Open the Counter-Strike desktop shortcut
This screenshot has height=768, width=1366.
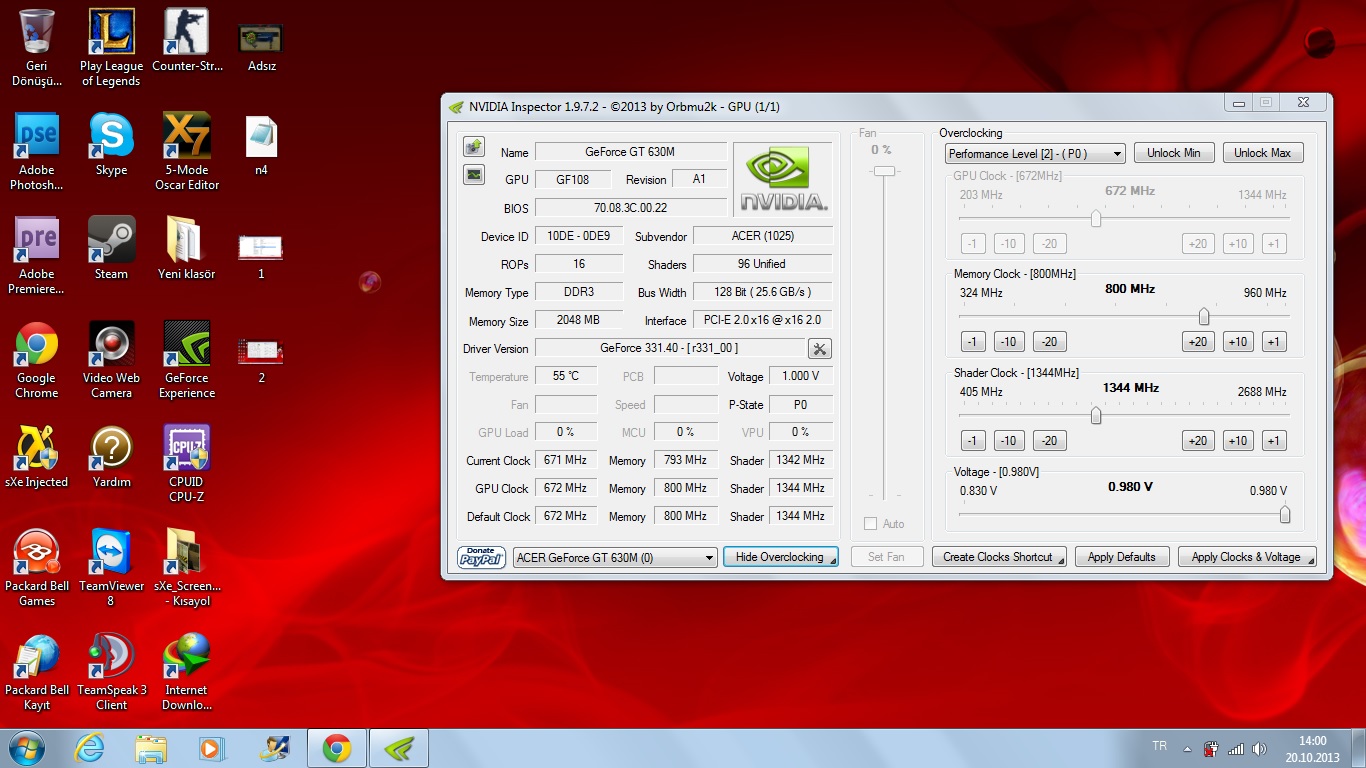click(186, 40)
